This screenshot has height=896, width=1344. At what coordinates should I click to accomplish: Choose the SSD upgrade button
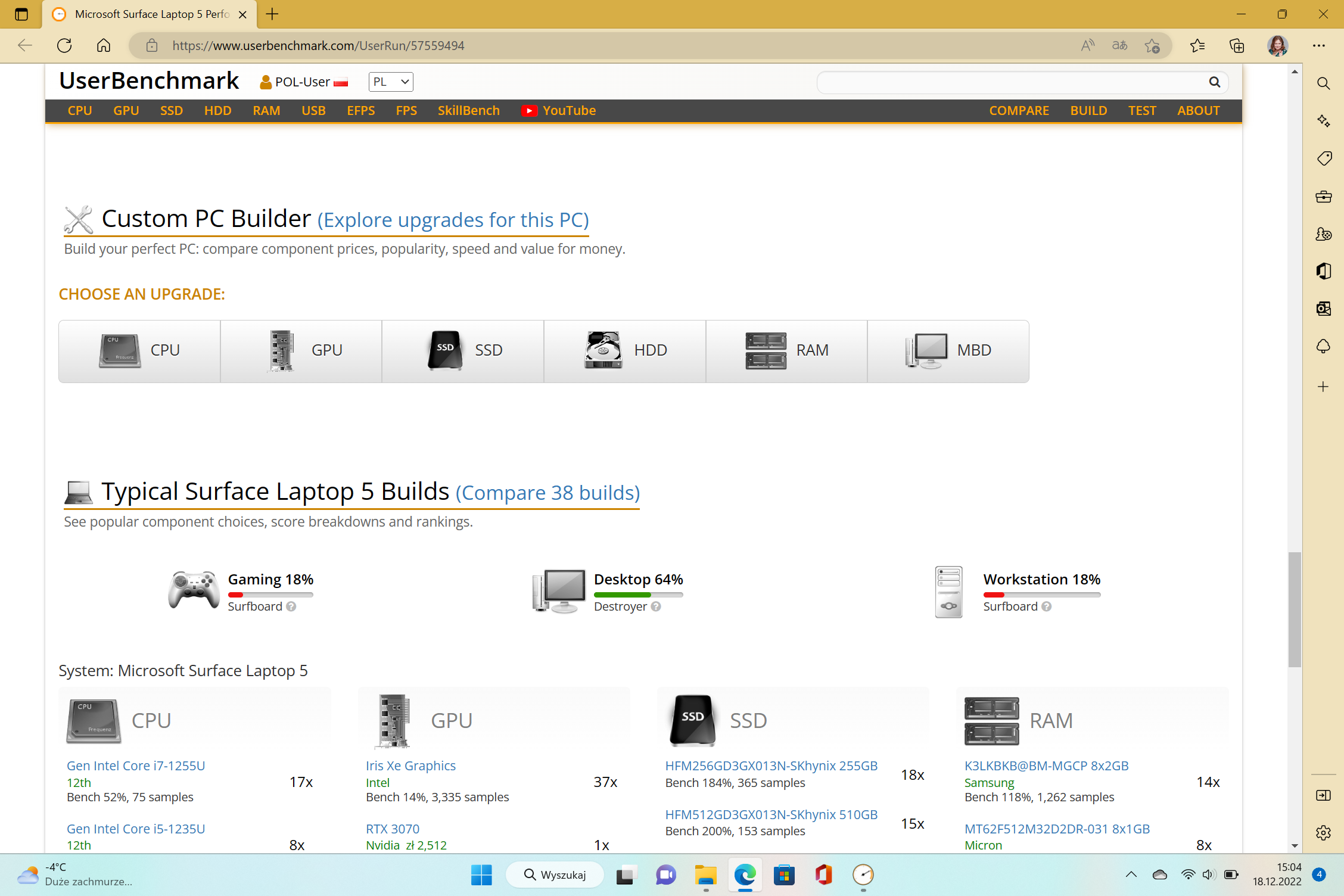click(x=463, y=351)
